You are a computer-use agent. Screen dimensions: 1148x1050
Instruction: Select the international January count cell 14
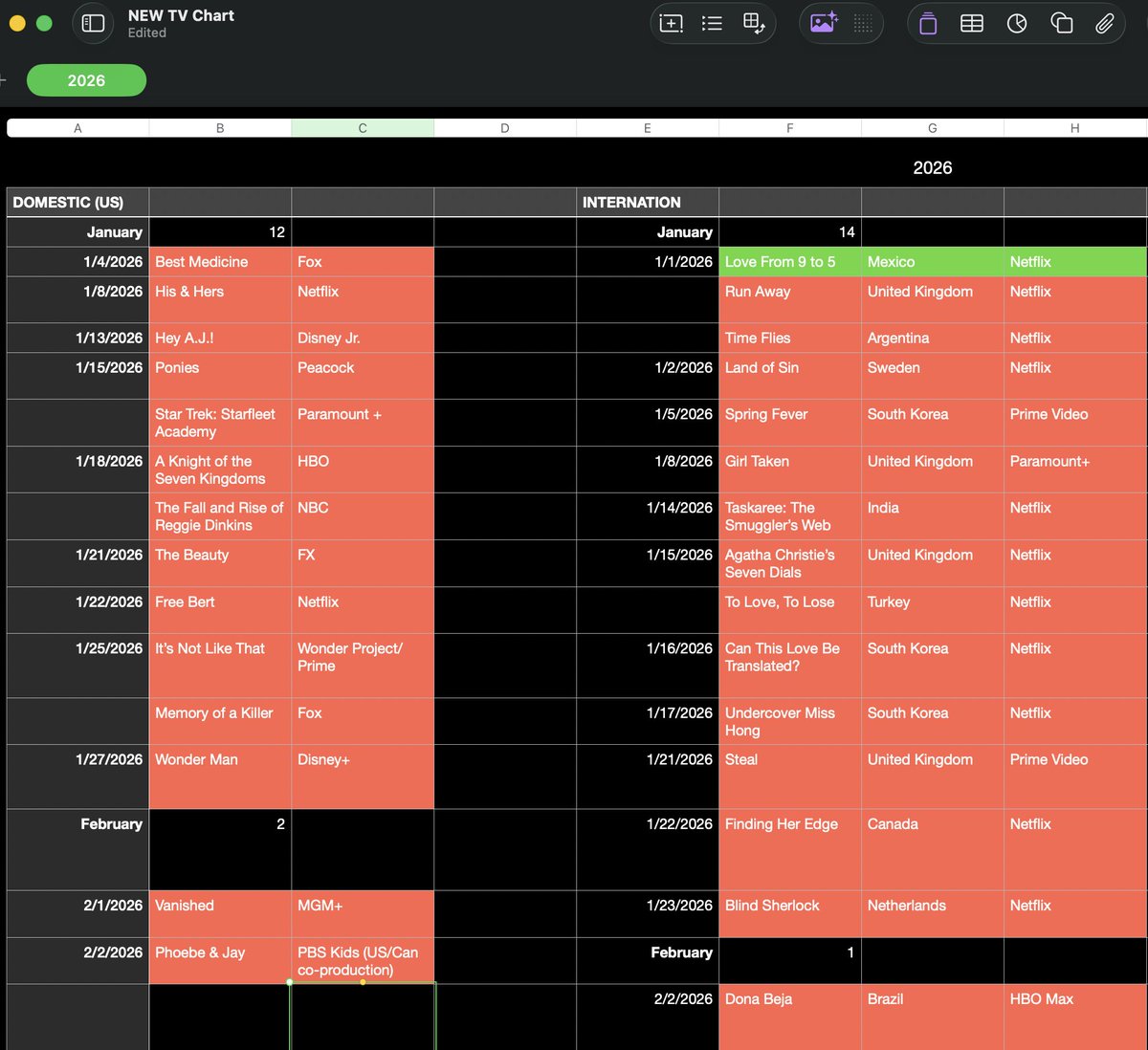coord(790,232)
